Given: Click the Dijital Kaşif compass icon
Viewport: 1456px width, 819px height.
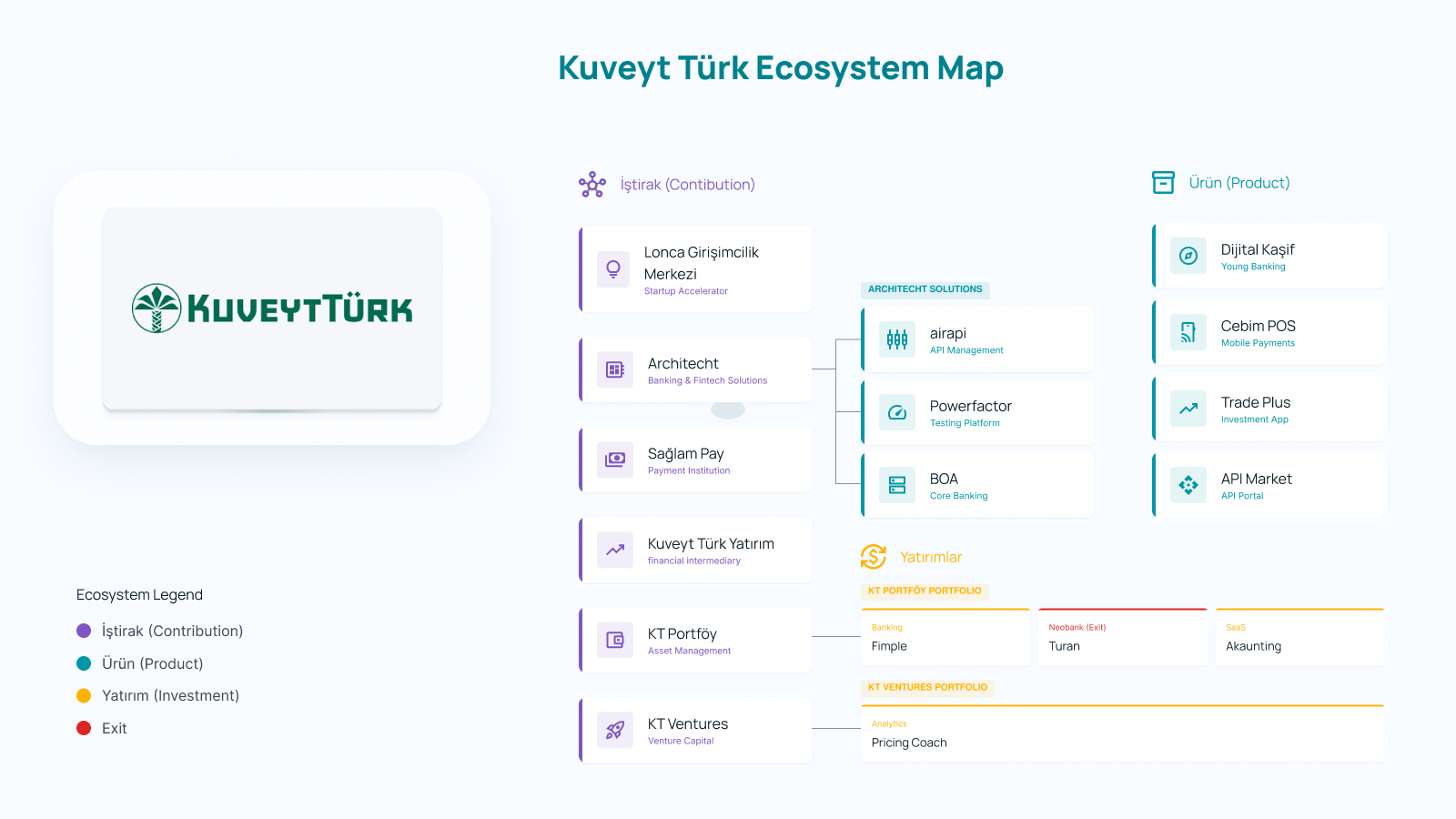Looking at the screenshot, I should [1188, 256].
